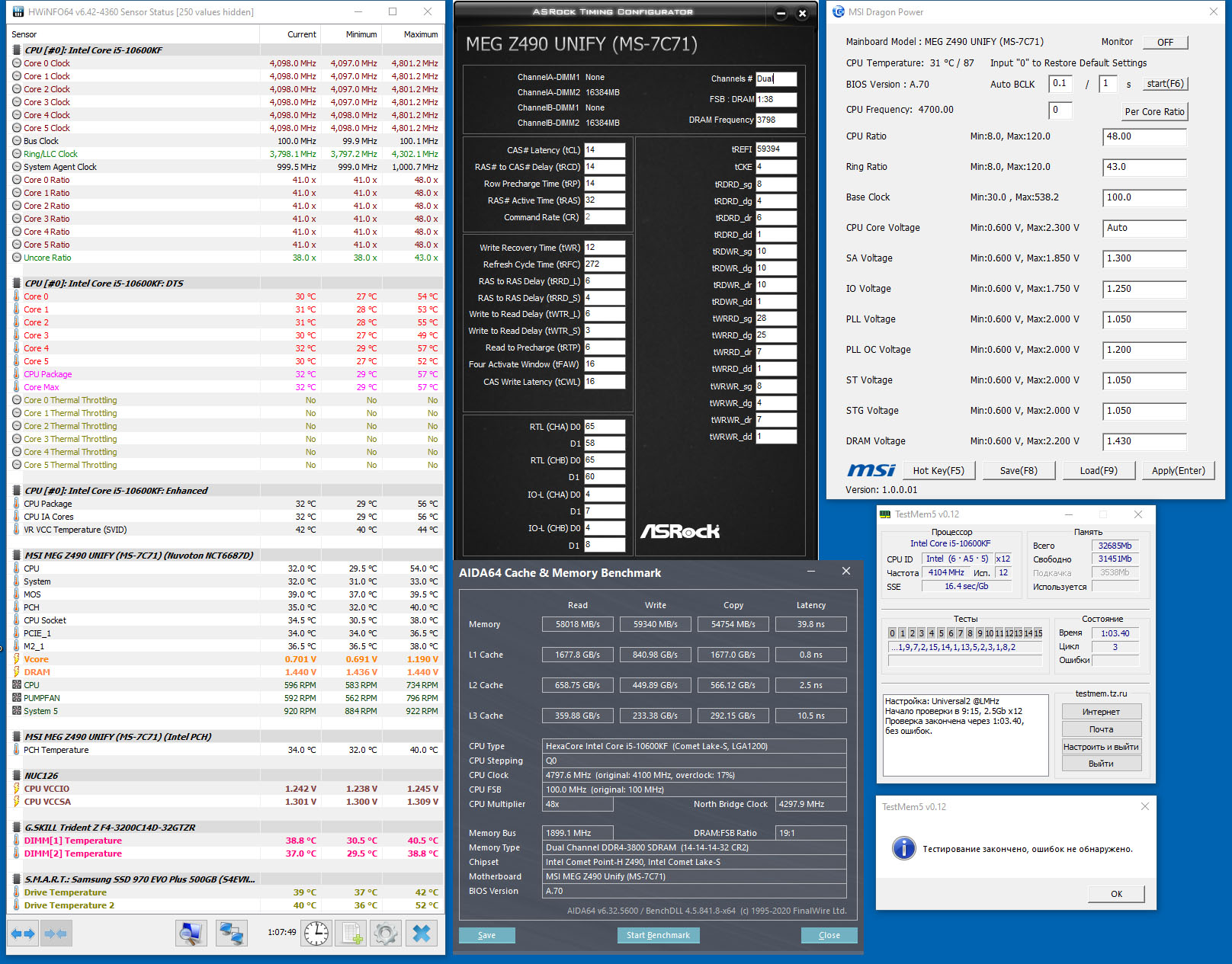Click the DRAM Frequency field showing 3798

tap(776, 120)
